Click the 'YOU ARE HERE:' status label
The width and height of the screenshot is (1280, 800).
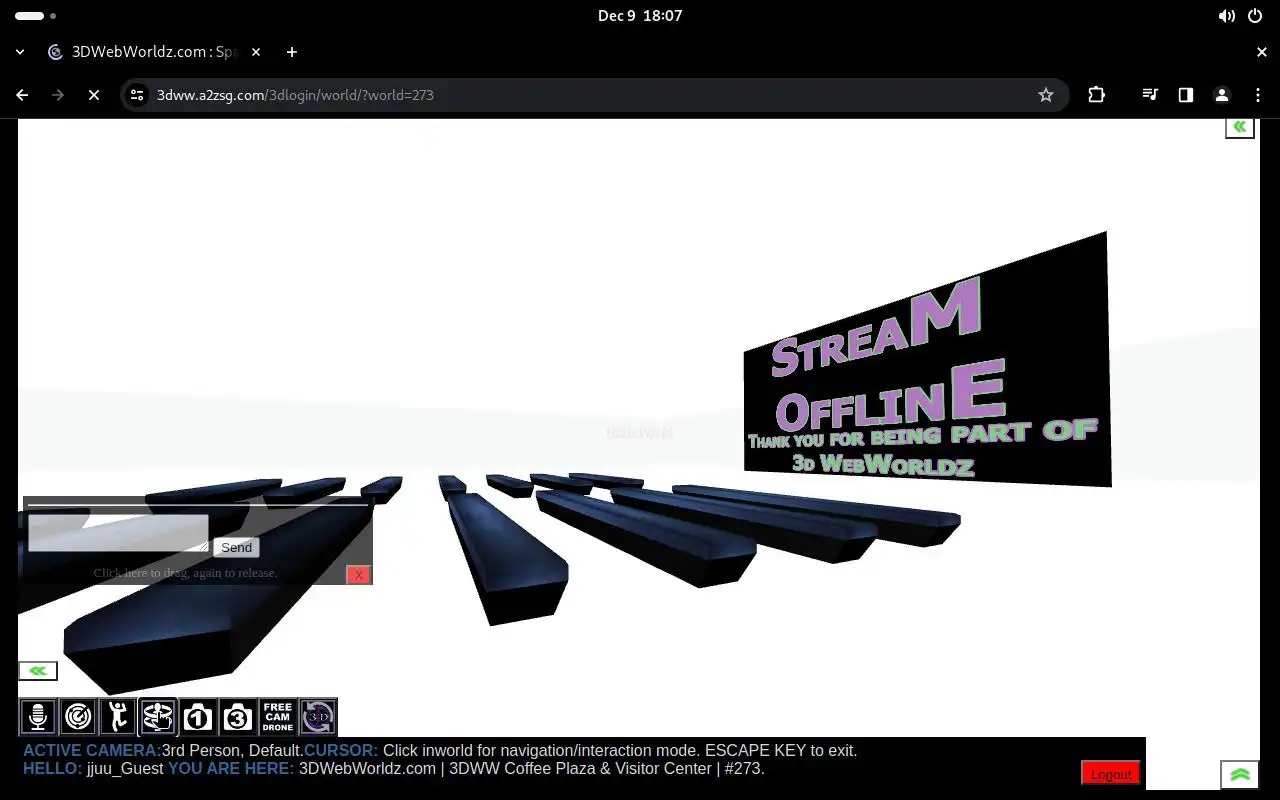pos(231,769)
